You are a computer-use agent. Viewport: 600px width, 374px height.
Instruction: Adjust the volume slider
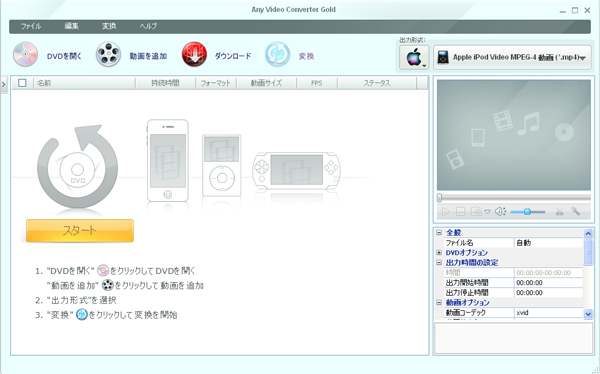[528, 212]
